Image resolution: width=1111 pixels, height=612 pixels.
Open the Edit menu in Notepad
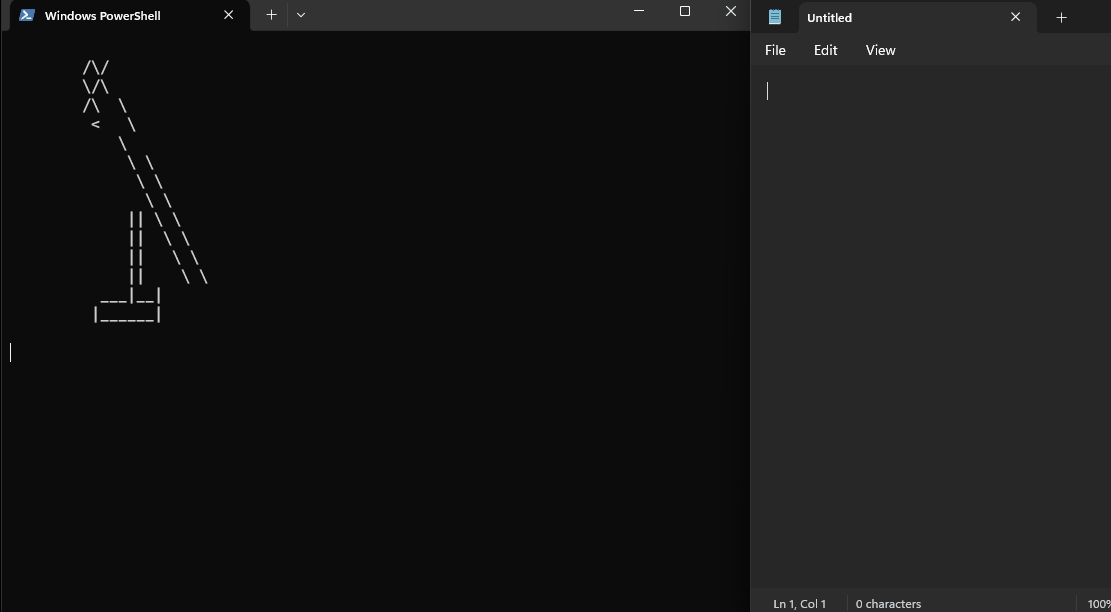[x=825, y=50]
